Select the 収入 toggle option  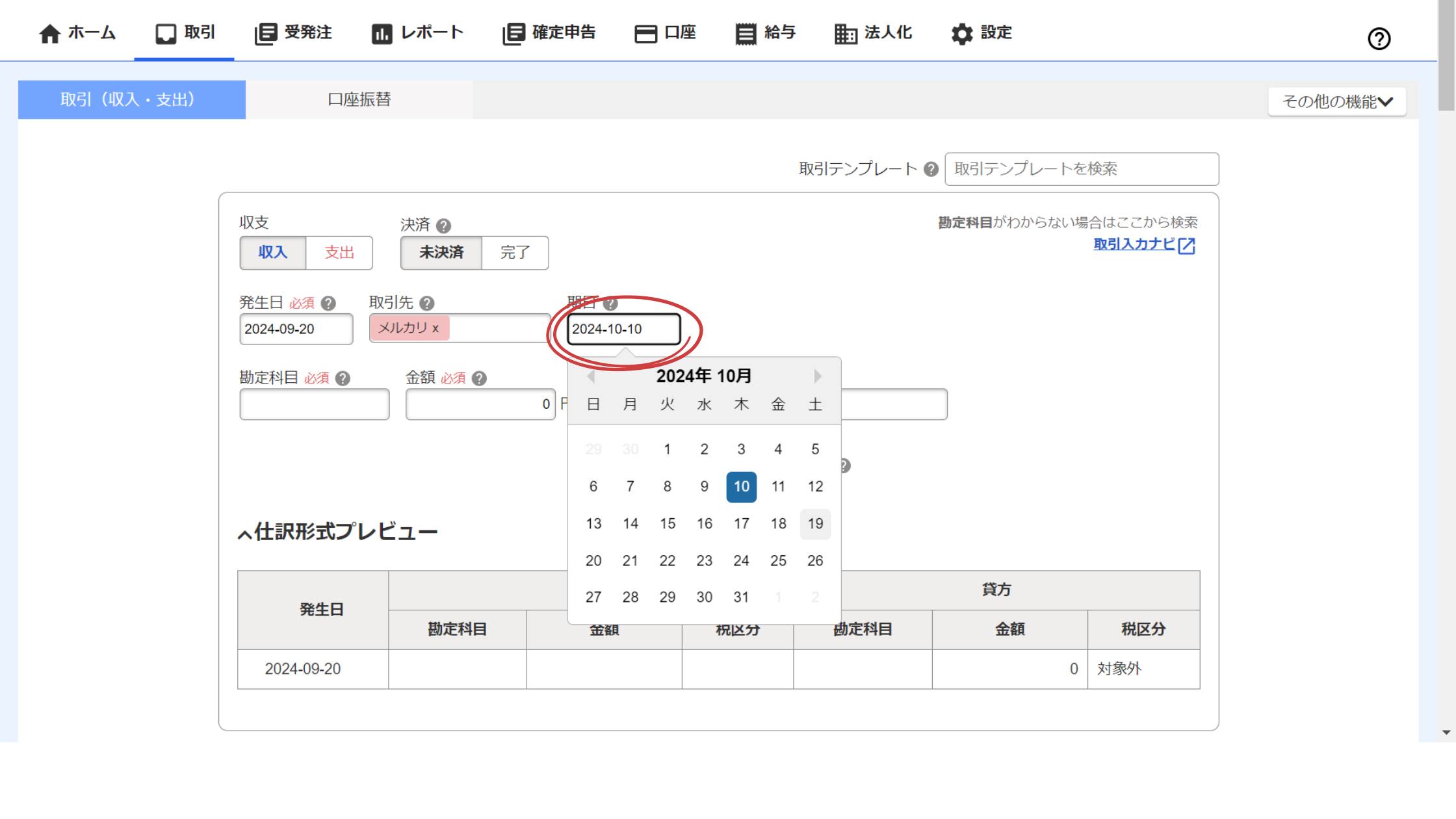[x=273, y=253]
